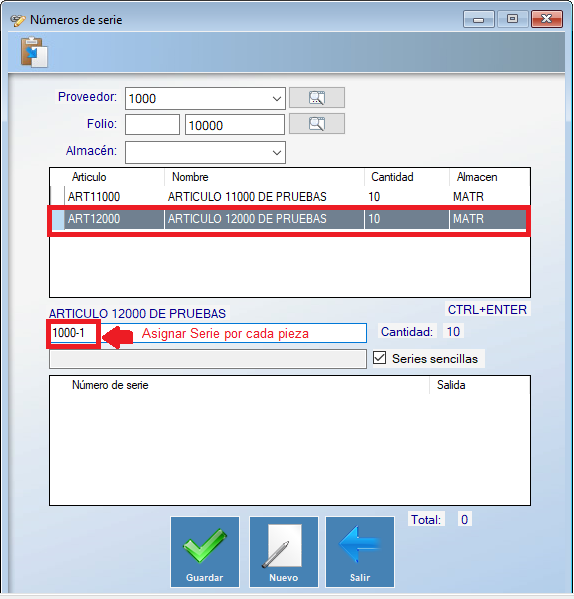The image size is (574, 599).
Task: Expand the Proveedor dropdown list
Action: 277,99
